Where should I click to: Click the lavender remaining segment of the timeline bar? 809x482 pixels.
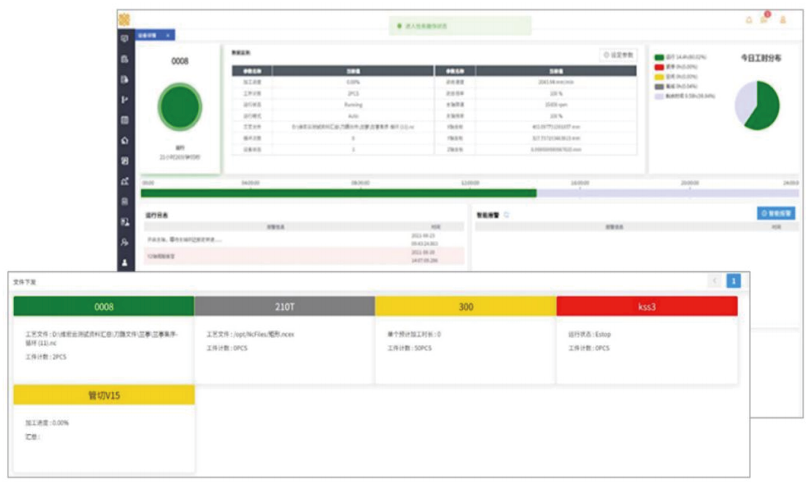[668, 193]
